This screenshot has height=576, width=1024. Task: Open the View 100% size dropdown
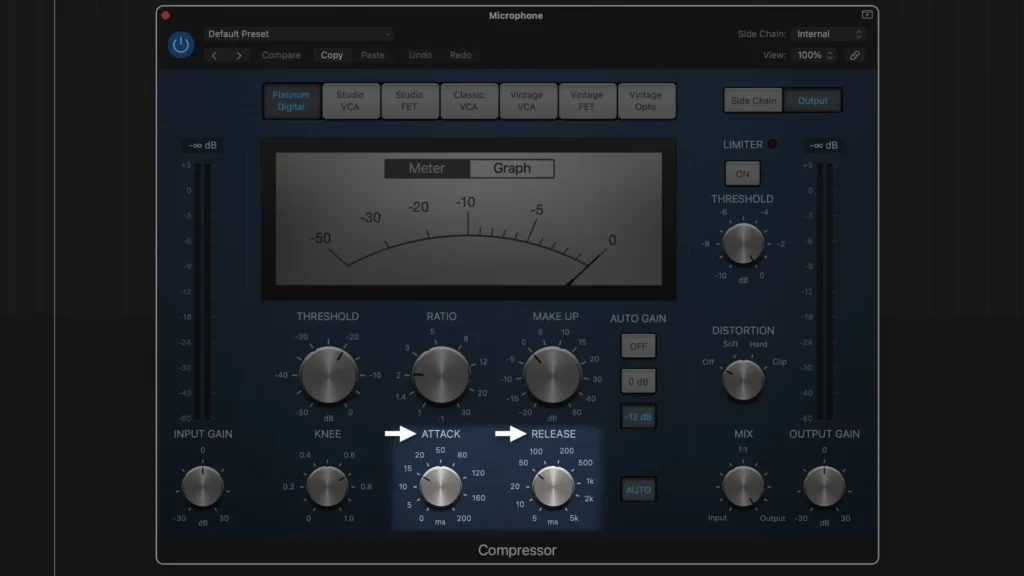(x=815, y=56)
